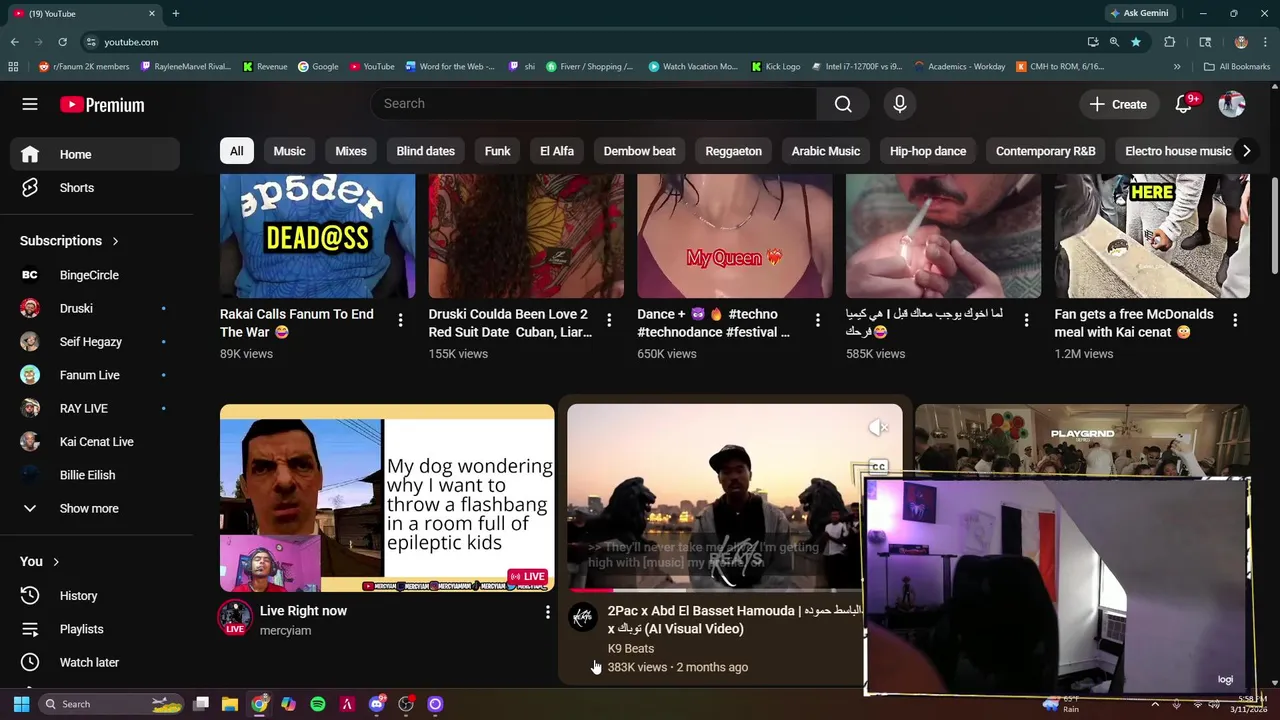
Task: Unmute the 2Pac video preview
Action: coord(878,428)
